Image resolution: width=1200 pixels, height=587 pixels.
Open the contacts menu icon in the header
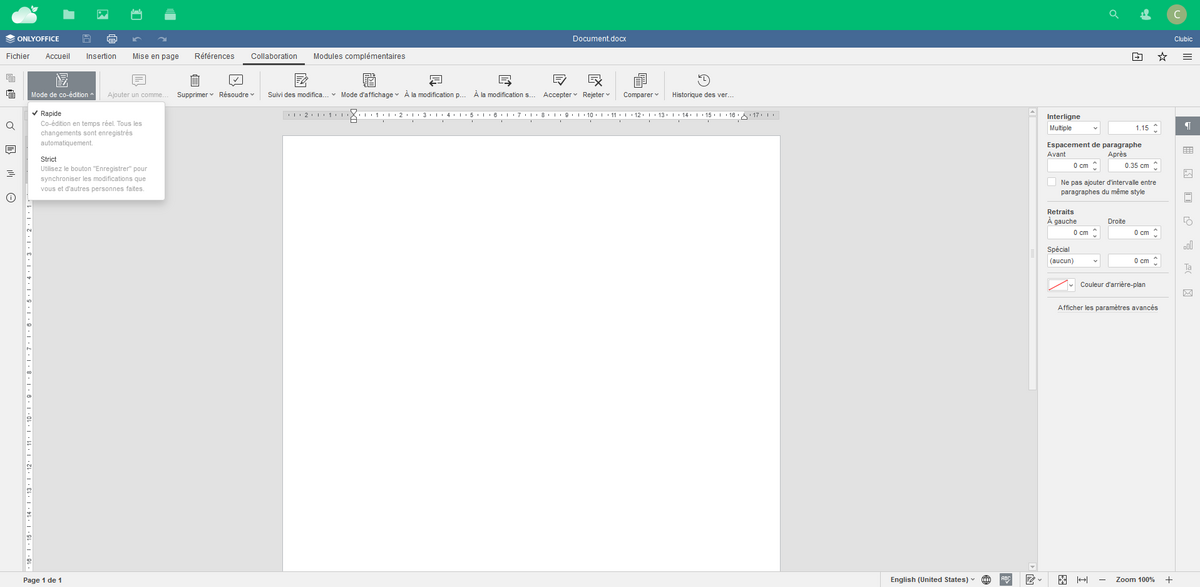pos(1146,15)
